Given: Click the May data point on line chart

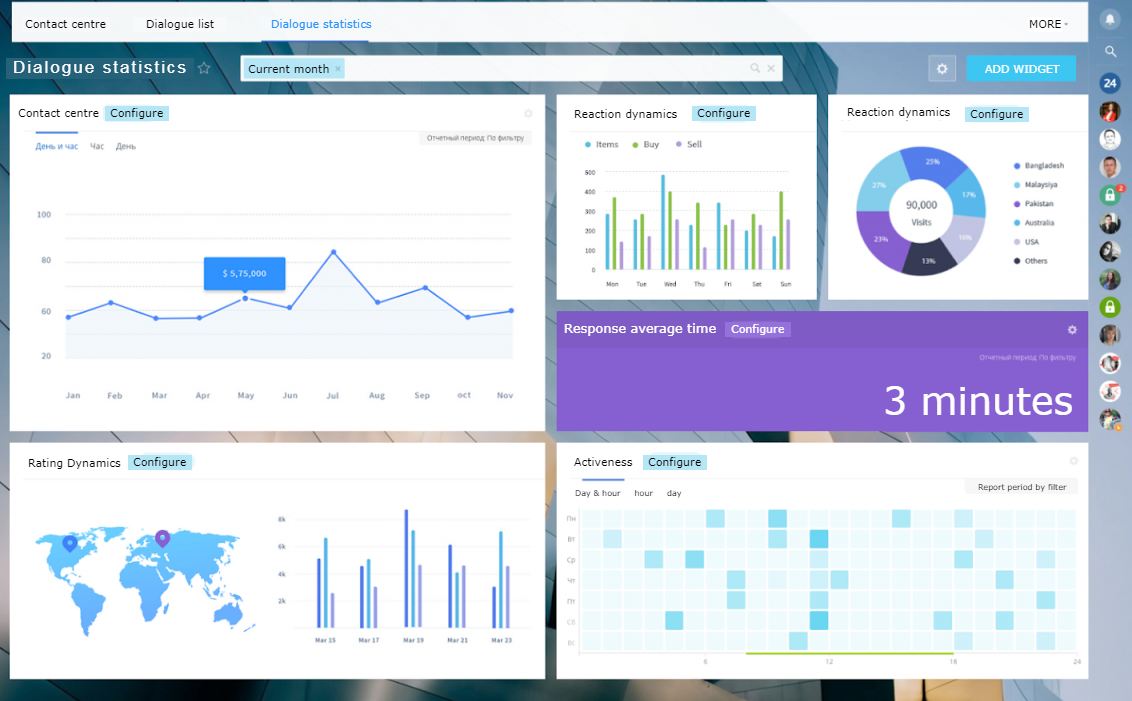Looking at the screenshot, I should pos(245,298).
